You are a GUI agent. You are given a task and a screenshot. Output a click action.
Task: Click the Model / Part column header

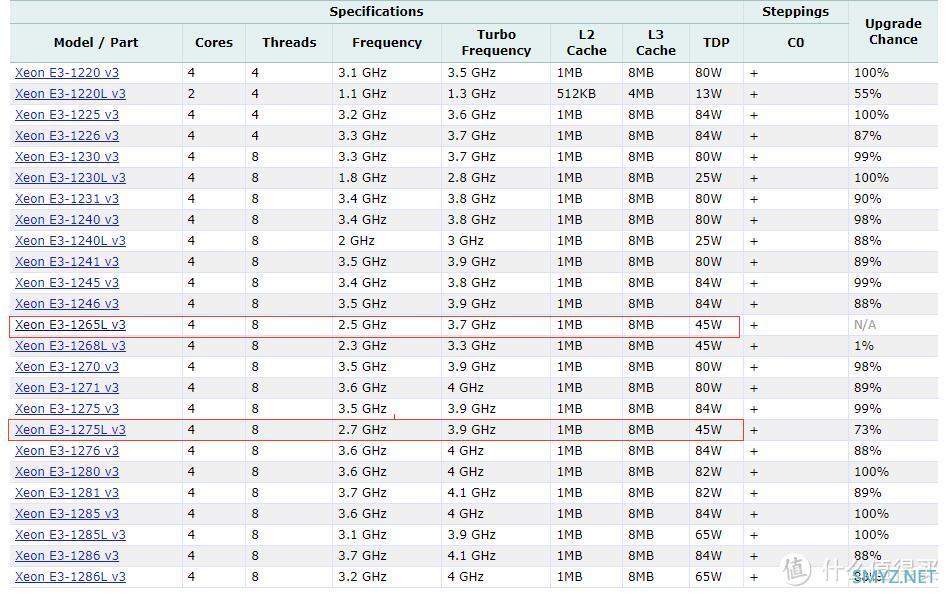click(96, 42)
